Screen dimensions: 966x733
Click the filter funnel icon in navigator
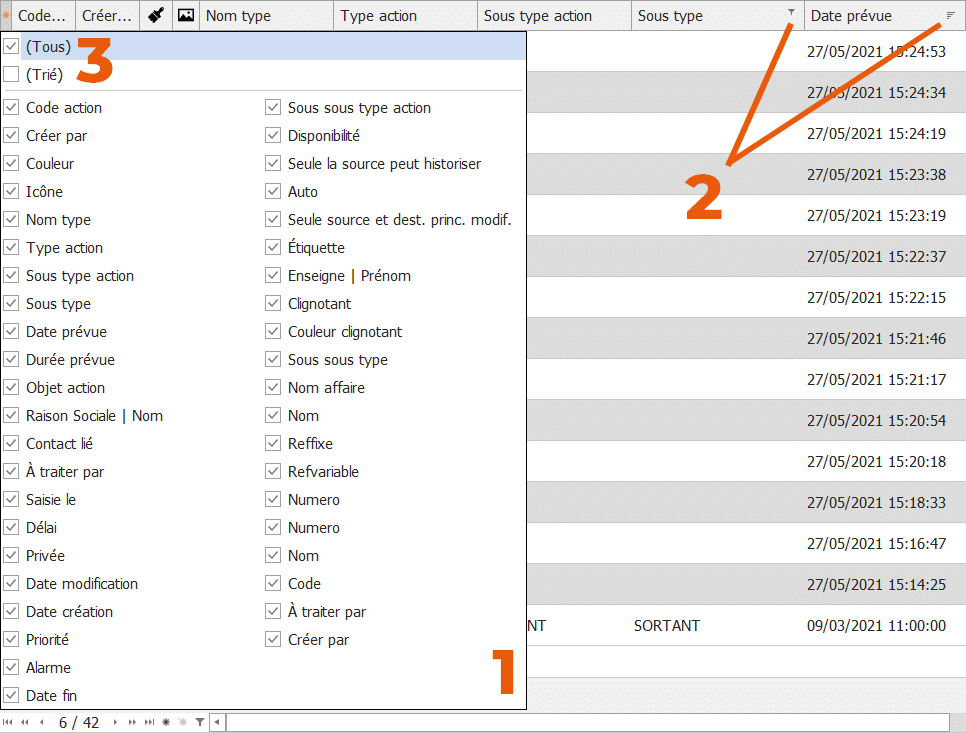click(x=200, y=722)
